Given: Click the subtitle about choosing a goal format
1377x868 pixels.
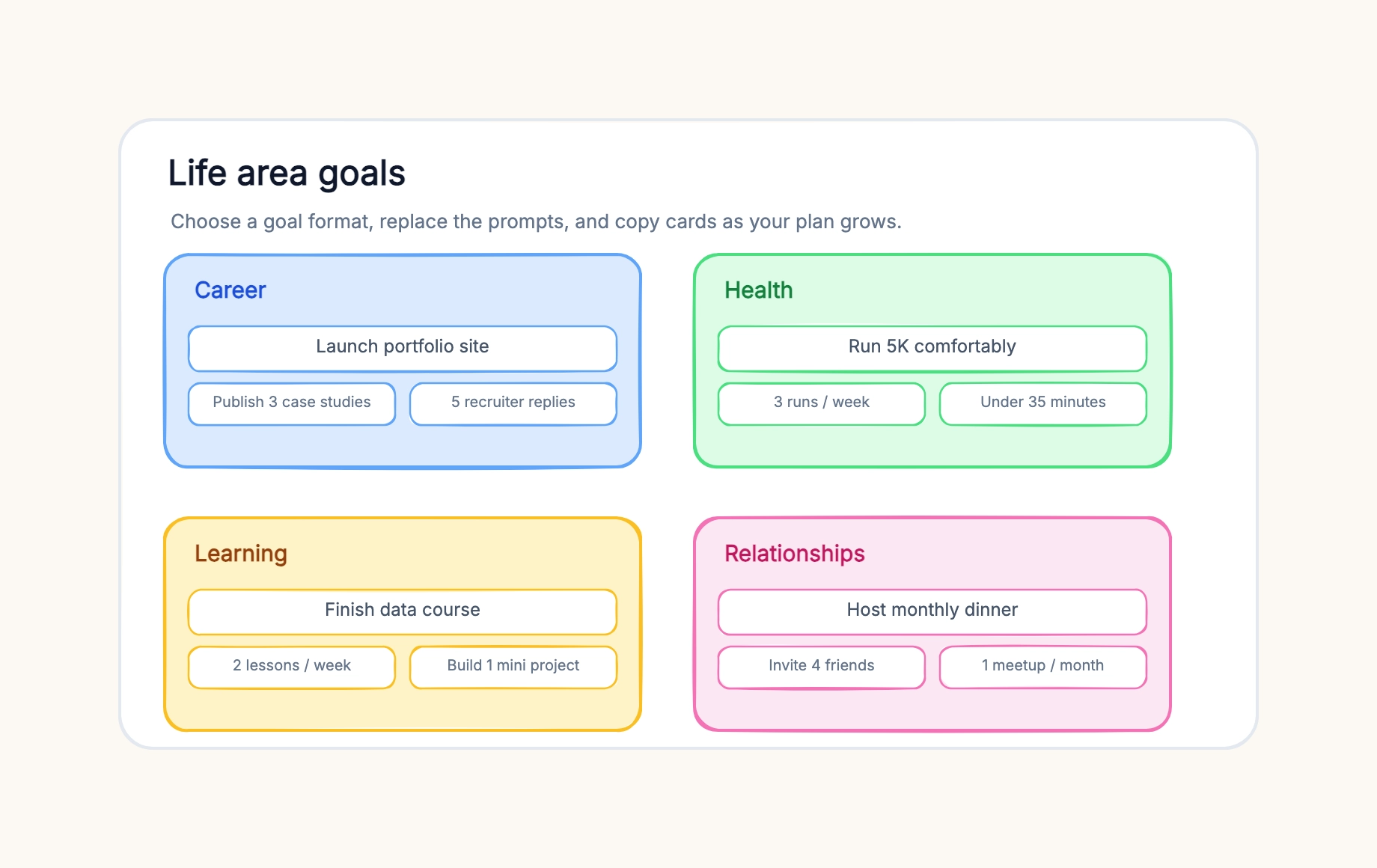Looking at the screenshot, I should click(536, 221).
